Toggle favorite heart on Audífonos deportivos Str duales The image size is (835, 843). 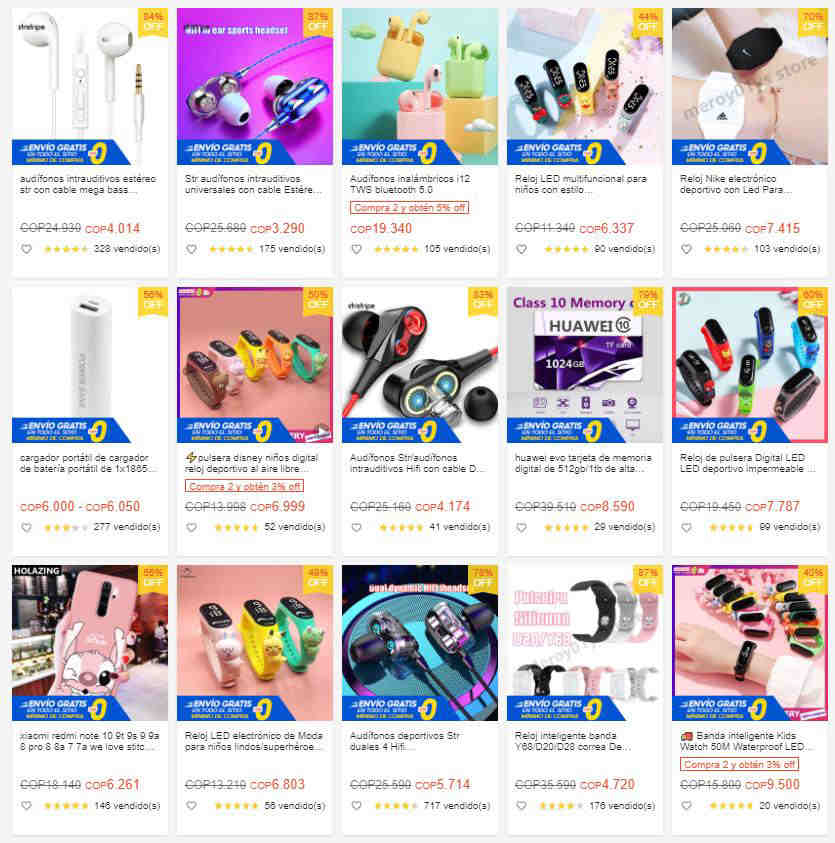click(356, 805)
